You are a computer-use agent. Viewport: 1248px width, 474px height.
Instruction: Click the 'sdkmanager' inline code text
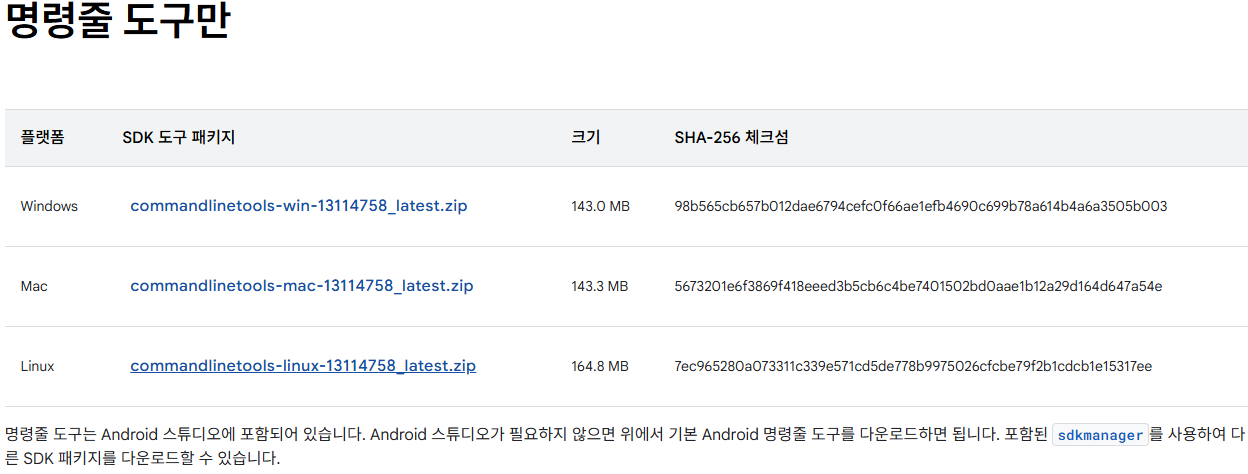point(1099,435)
